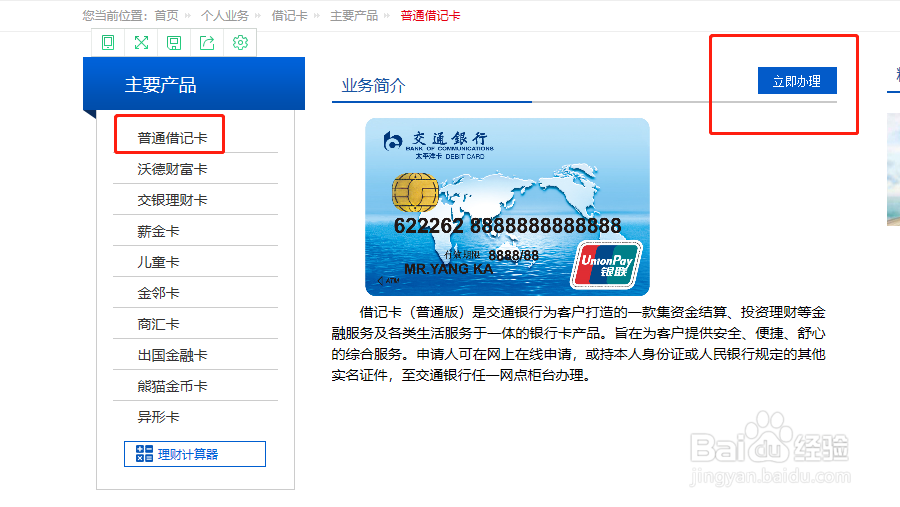Viewport: 900px width, 507px height.
Task: Click the debit card image
Action: [507, 207]
